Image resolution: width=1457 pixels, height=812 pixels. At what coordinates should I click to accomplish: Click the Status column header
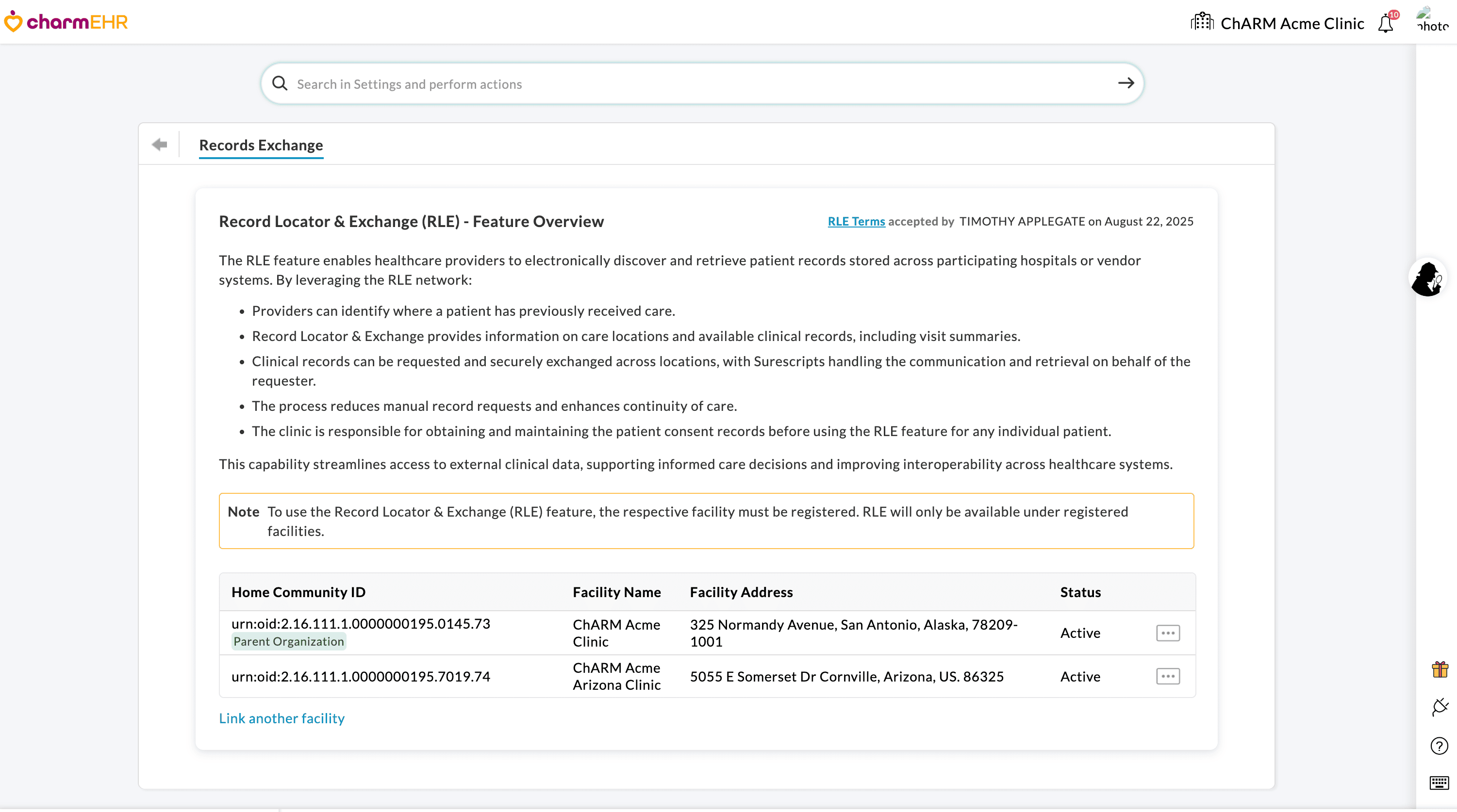1080,592
